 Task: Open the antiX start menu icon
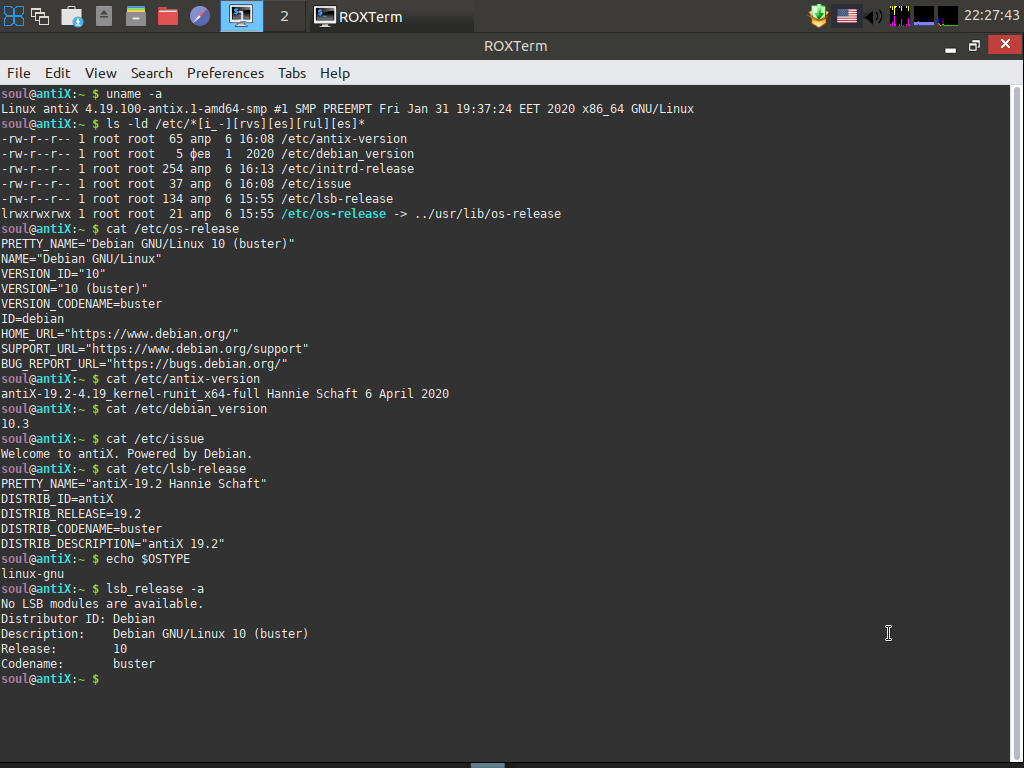coord(14,16)
